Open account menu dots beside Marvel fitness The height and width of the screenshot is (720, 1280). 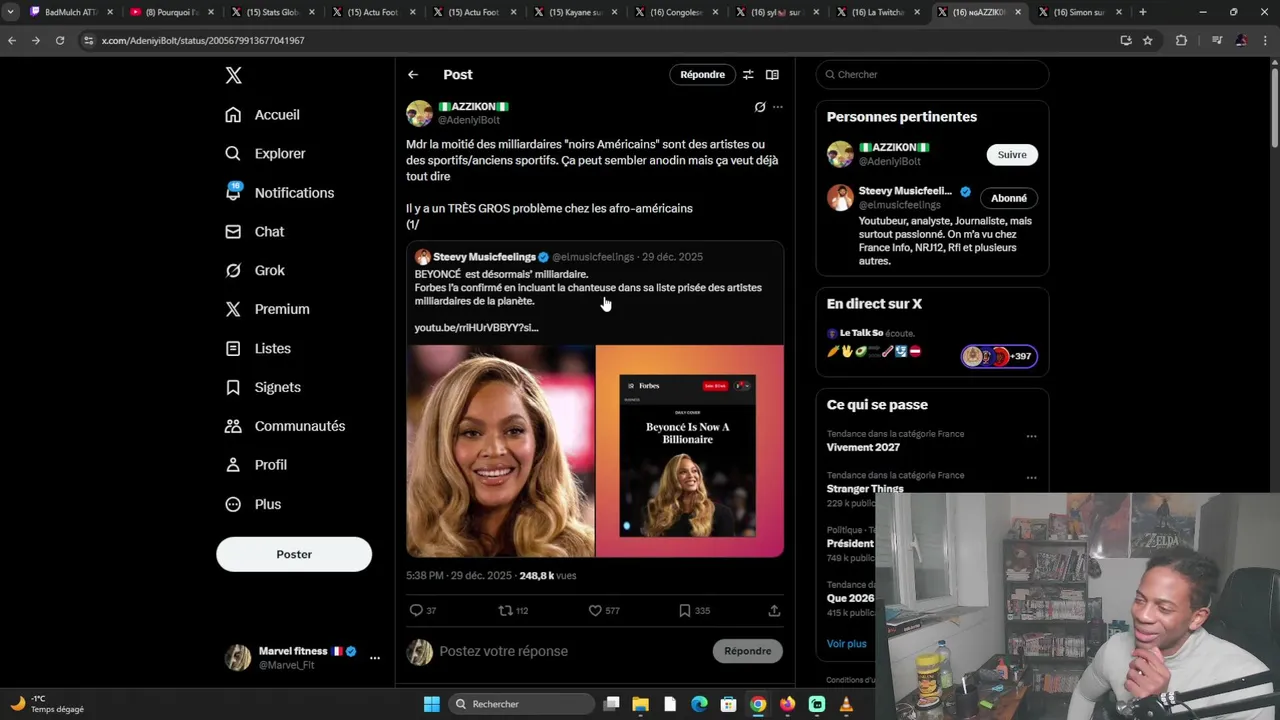point(375,658)
